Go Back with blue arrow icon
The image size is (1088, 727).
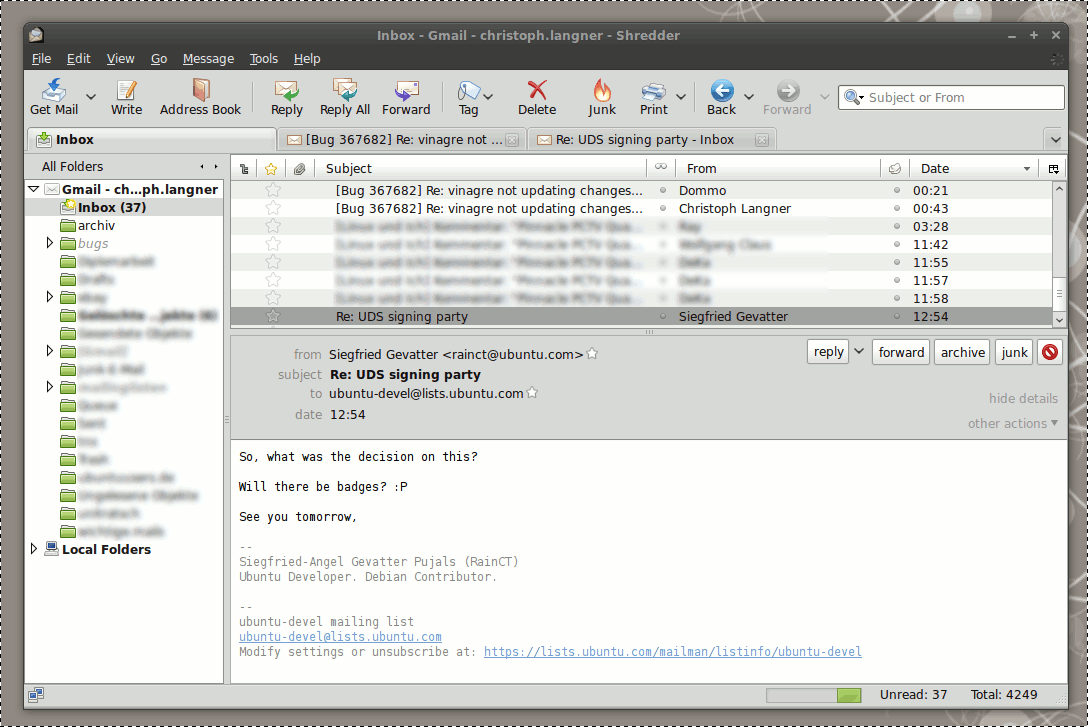click(722, 90)
